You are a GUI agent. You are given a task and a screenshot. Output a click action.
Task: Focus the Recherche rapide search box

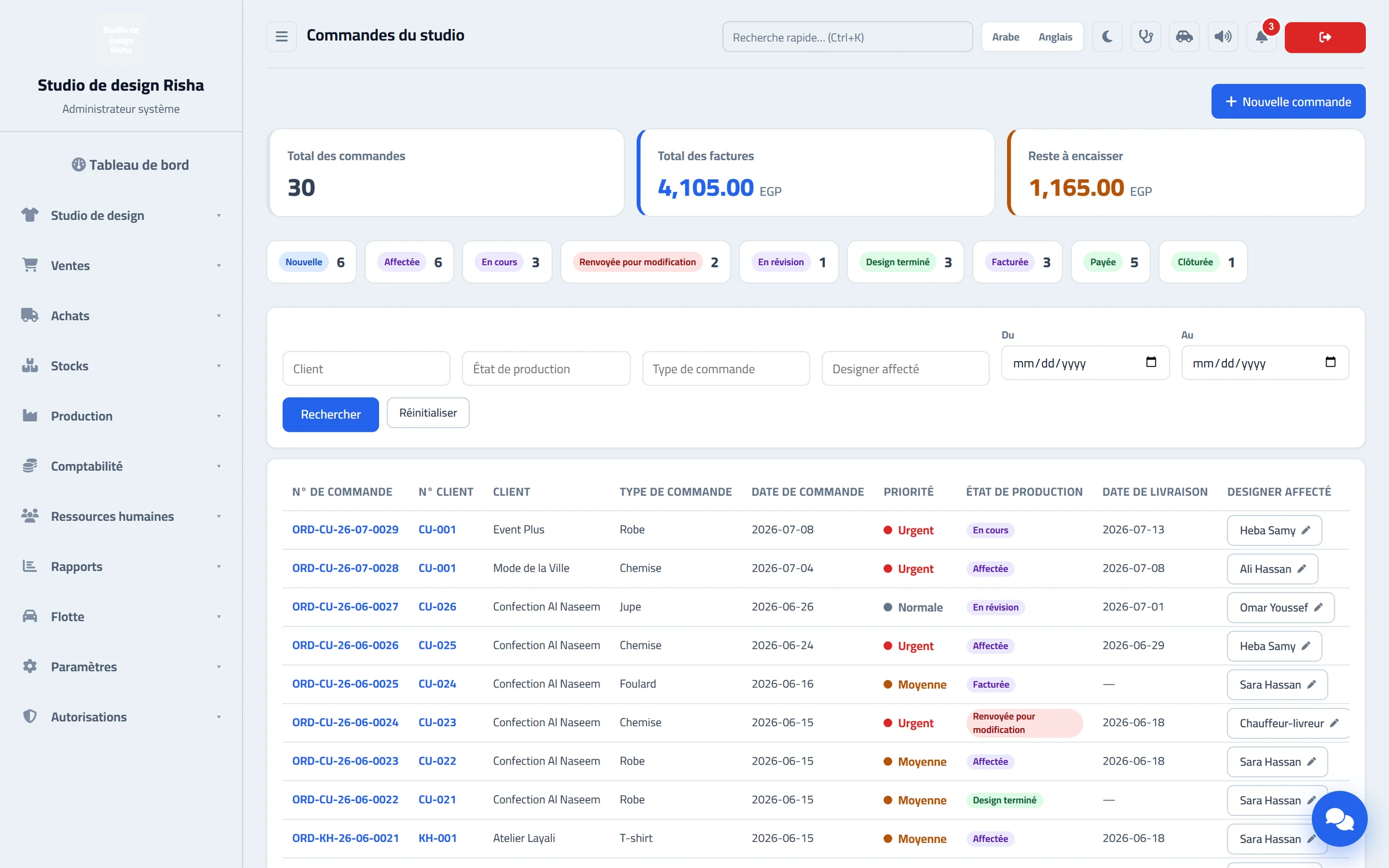(847, 37)
